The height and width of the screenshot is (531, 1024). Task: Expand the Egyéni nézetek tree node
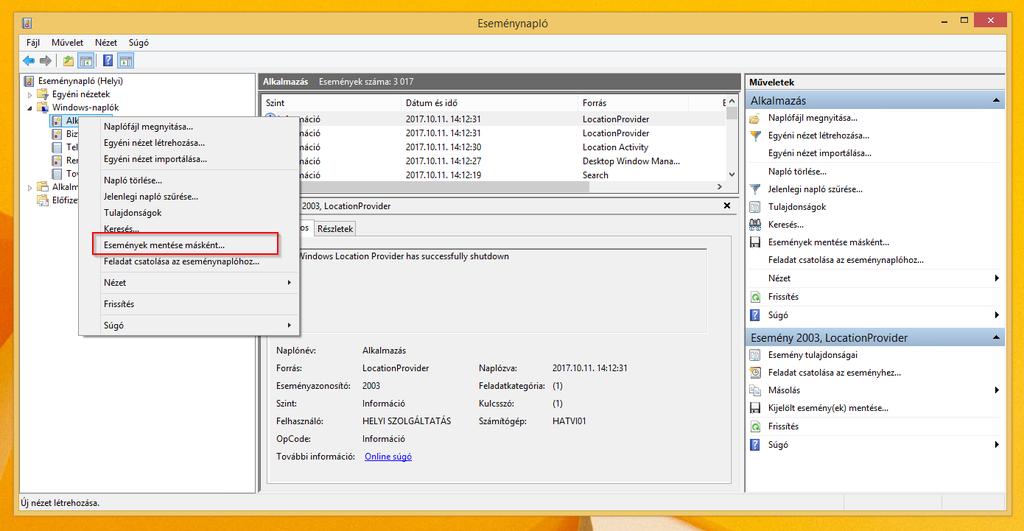click(29, 95)
